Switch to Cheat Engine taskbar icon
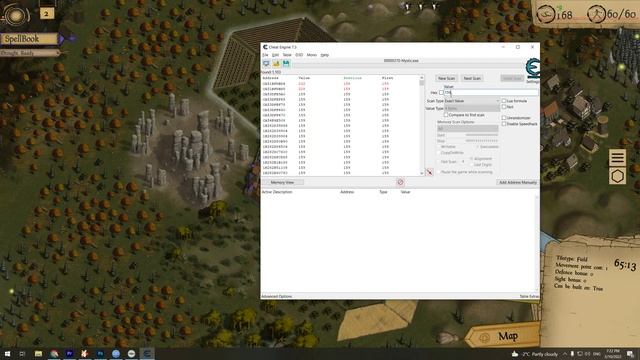Image resolution: width=640 pixels, height=360 pixels. [x=147, y=354]
